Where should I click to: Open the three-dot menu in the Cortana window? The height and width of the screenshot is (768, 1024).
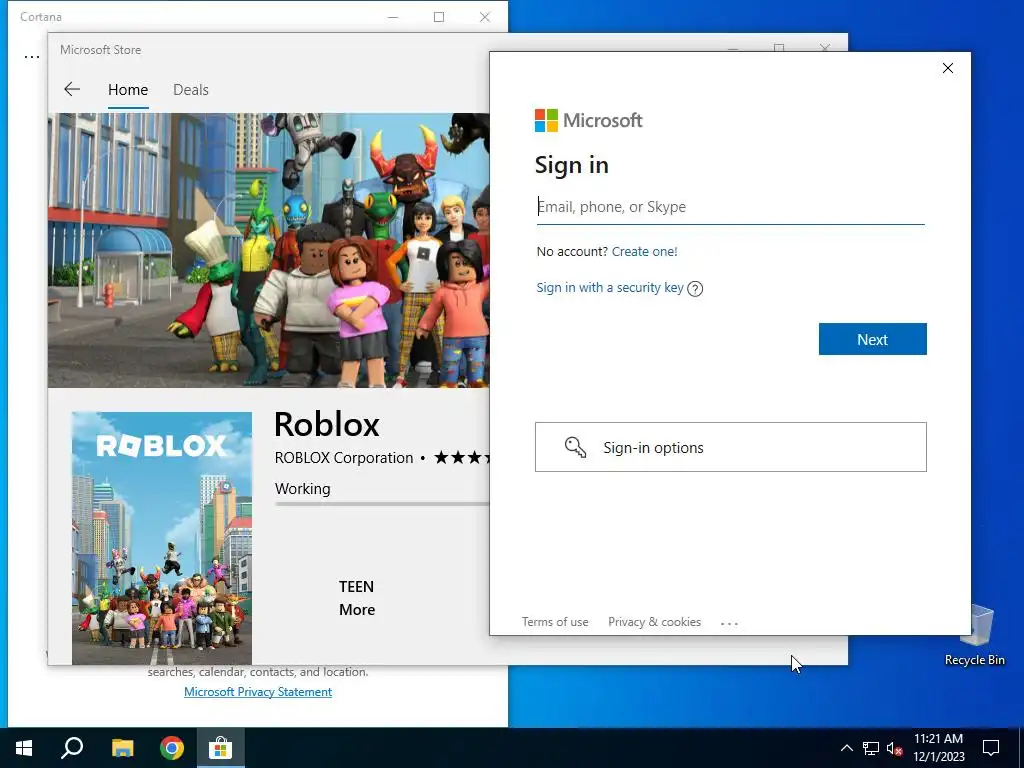(31, 57)
